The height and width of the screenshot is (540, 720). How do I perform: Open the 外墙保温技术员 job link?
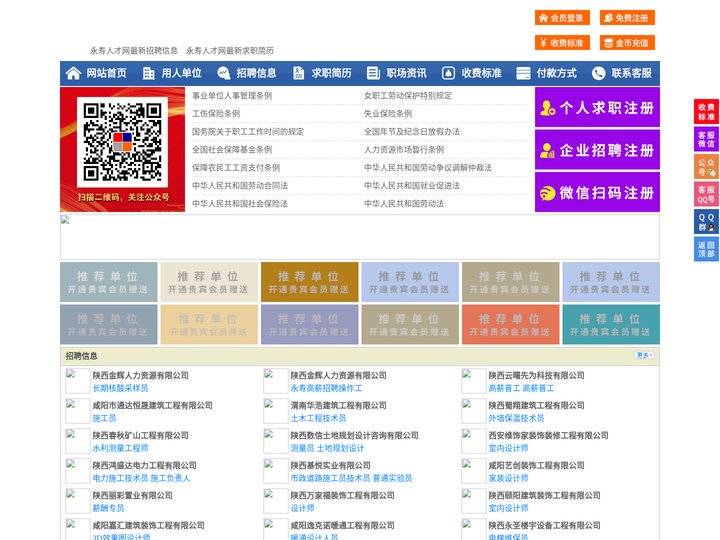[x=516, y=418]
